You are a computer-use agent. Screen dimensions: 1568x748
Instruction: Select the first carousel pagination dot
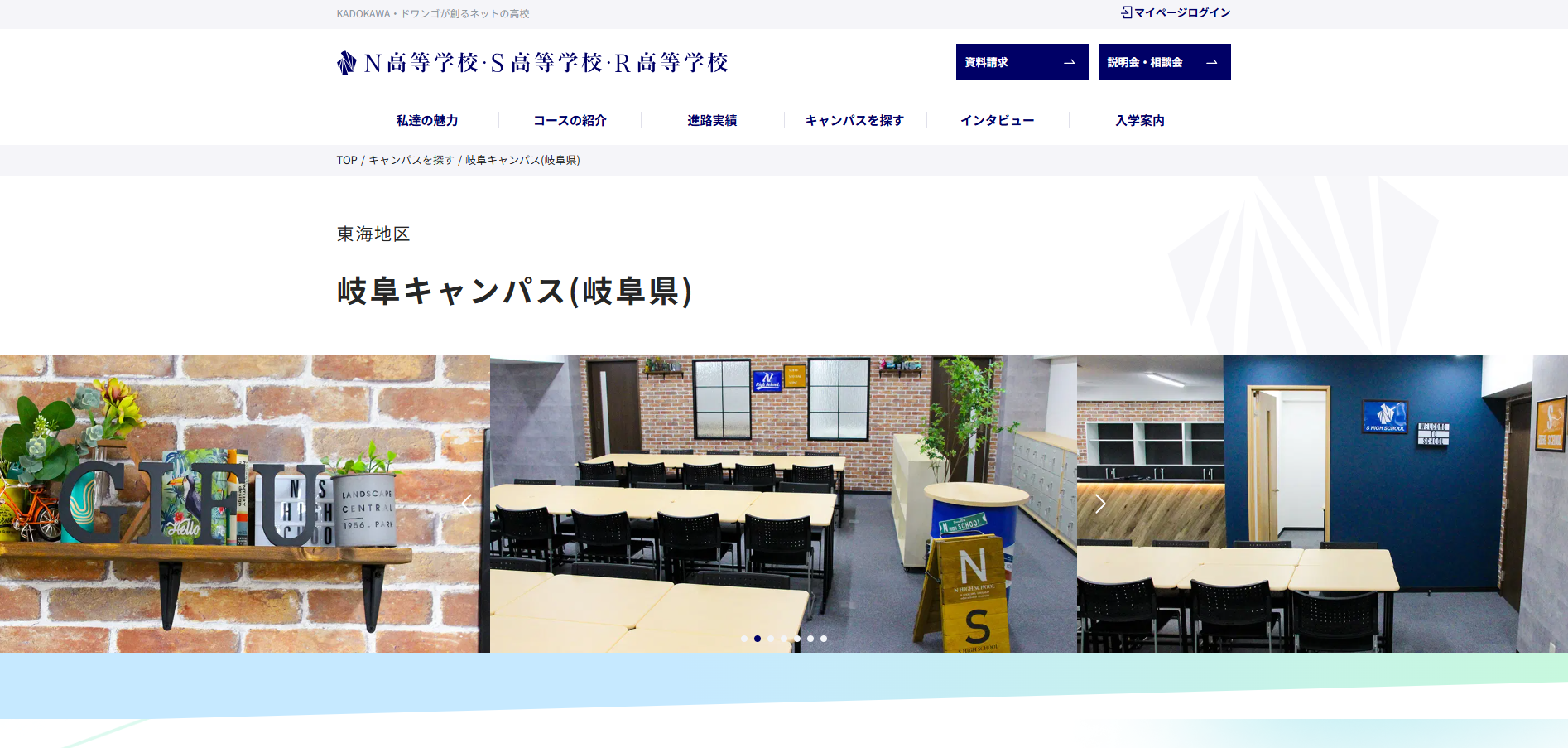click(x=744, y=639)
